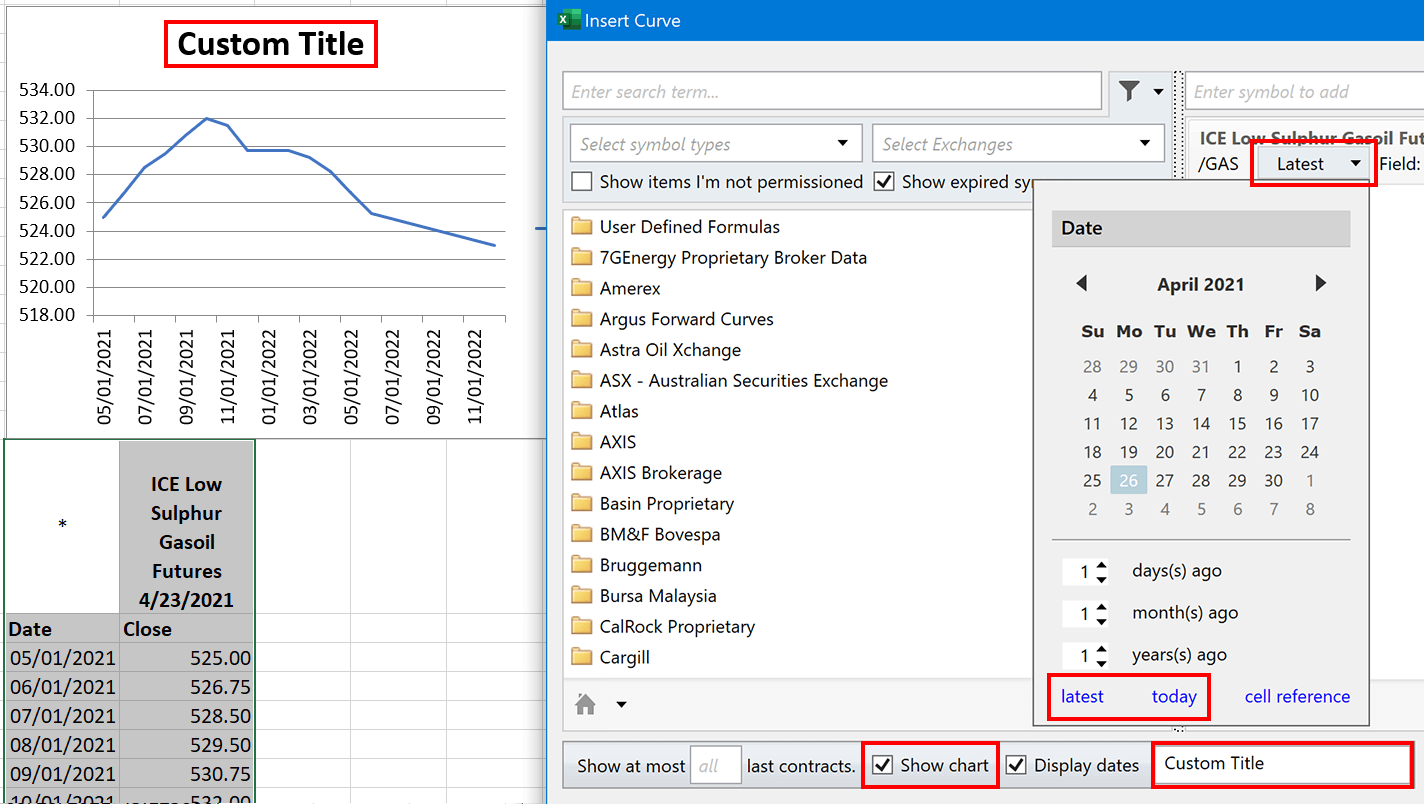Open the 7GEnergy Proprietary Broker Data folder
The height and width of the screenshot is (804, 1424).
pyautogui.click(x=719, y=258)
